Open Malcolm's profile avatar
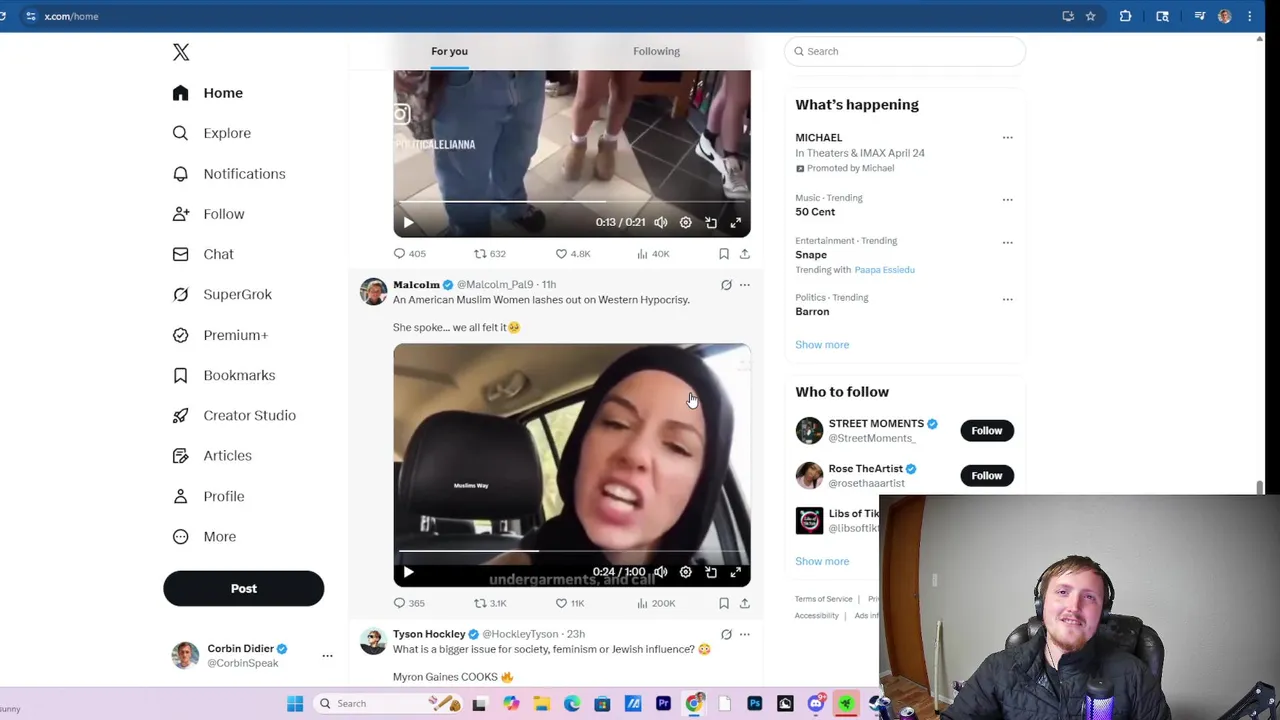This screenshot has width=1280, height=720. click(373, 292)
